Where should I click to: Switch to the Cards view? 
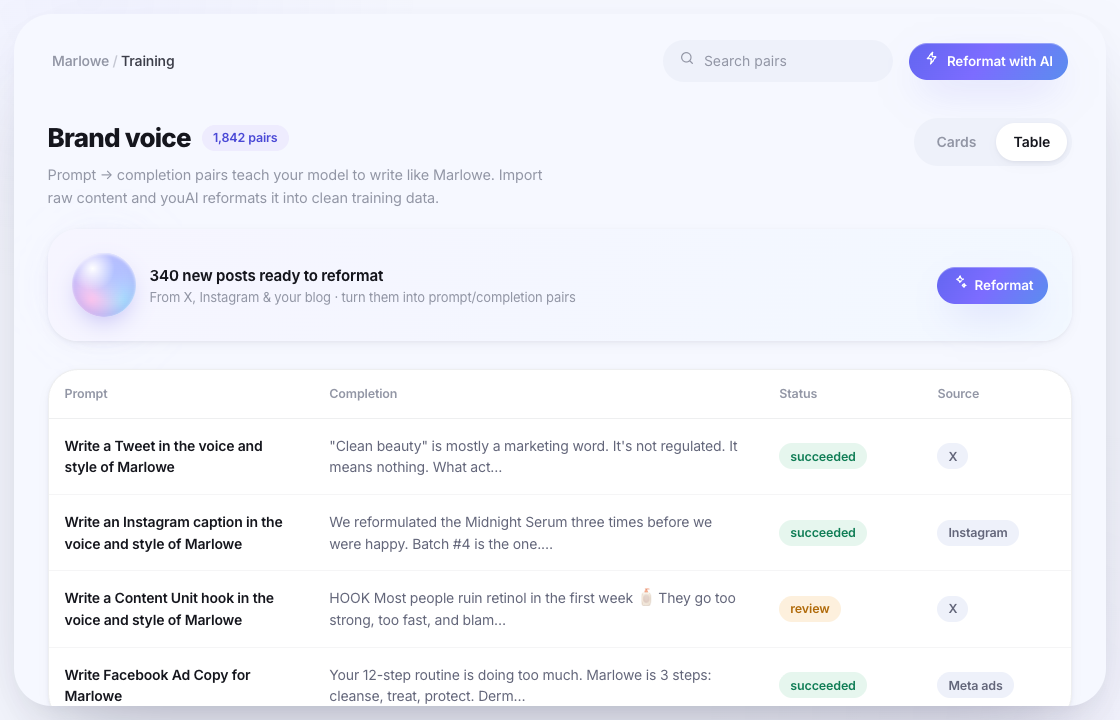click(x=956, y=142)
